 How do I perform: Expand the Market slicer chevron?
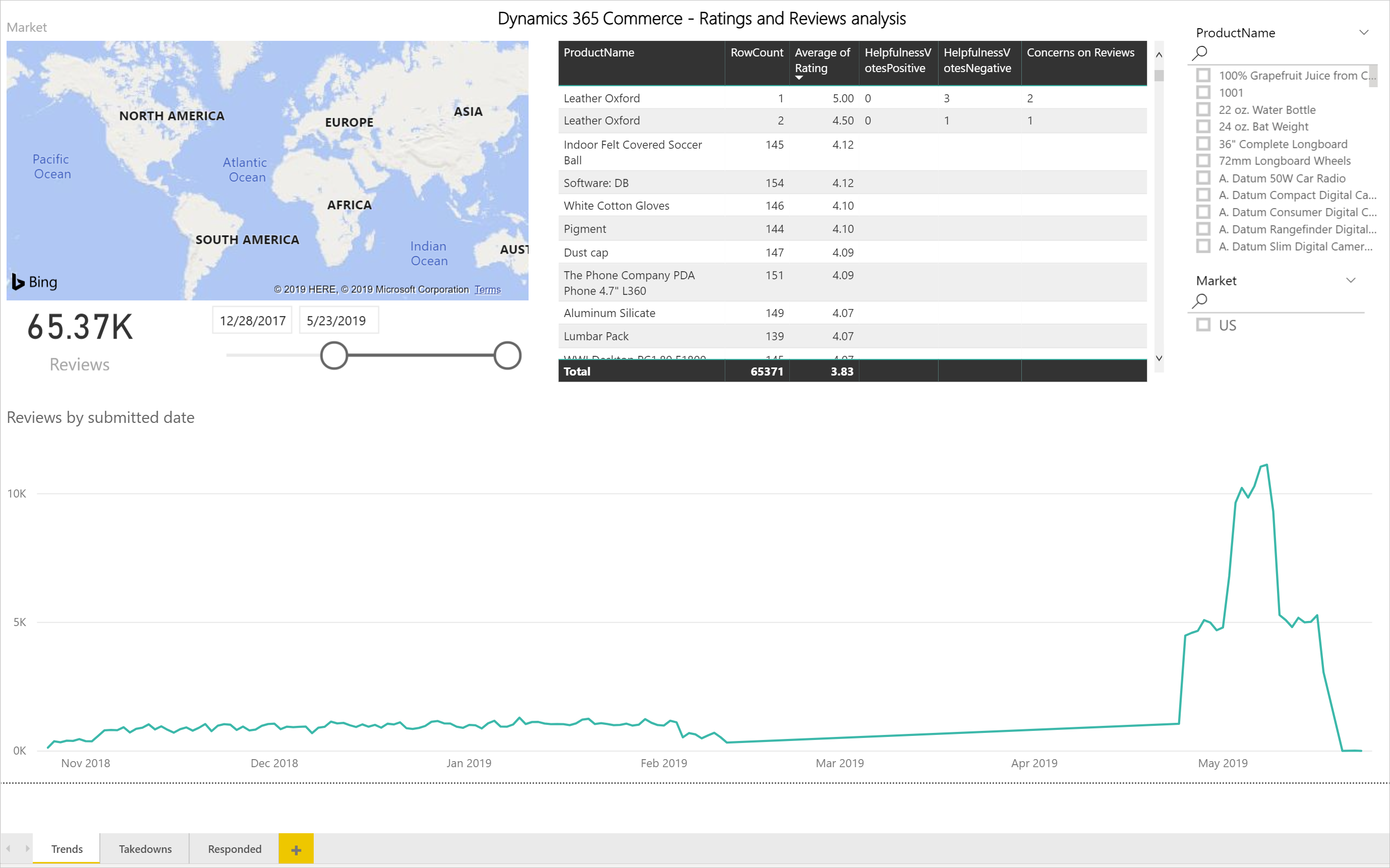pyautogui.click(x=1351, y=281)
